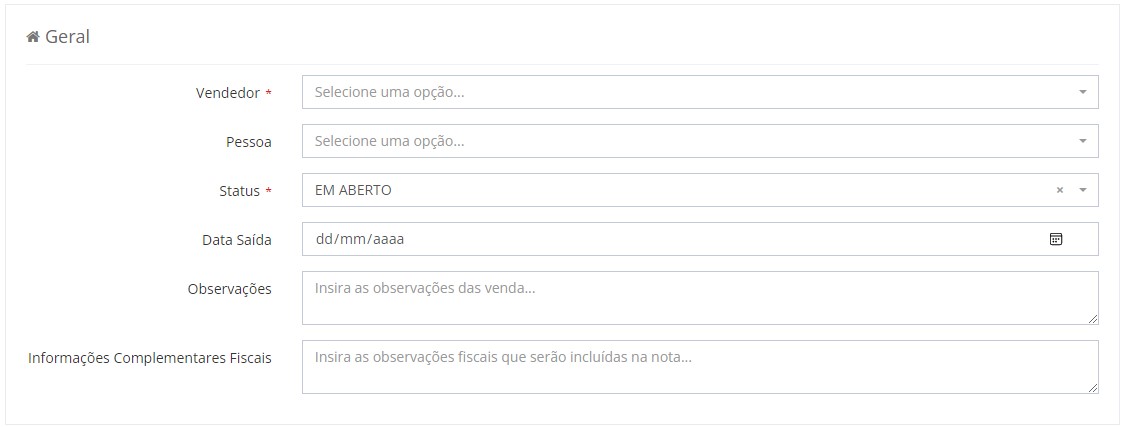Click the Pessoa placeholder text 'Selecione uma opção...'

[389, 141]
